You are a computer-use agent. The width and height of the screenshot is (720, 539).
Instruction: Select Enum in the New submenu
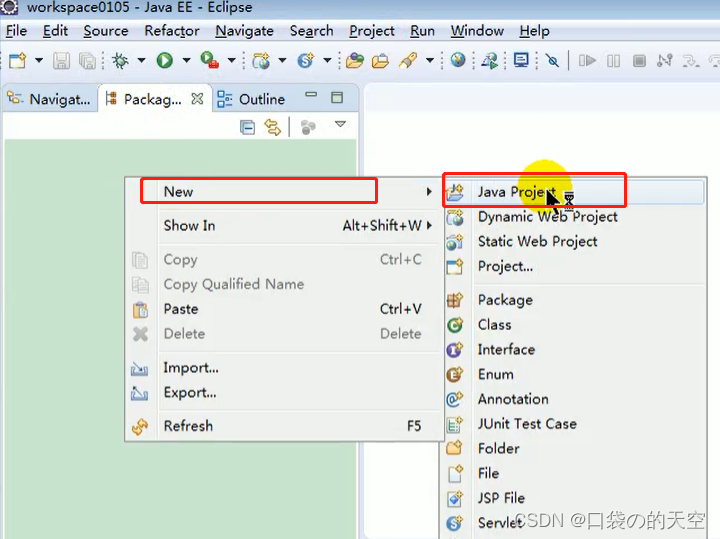coord(574,375)
